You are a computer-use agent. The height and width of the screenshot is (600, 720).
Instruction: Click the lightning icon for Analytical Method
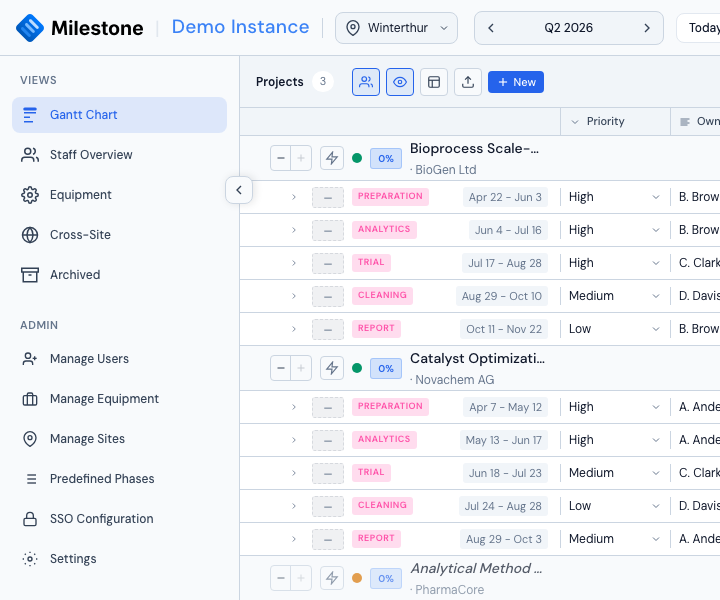pyautogui.click(x=332, y=578)
